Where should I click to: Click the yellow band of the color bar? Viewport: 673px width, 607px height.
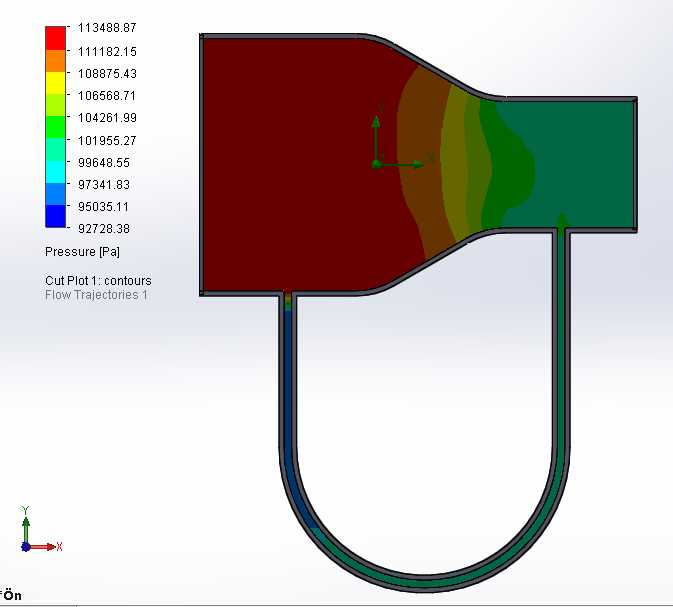coord(55,83)
